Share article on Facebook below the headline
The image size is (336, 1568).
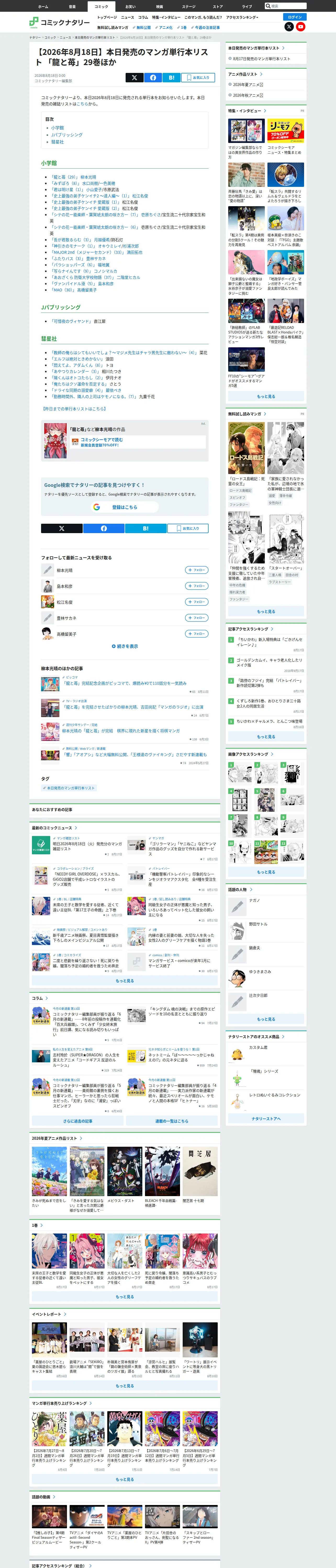pyautogui.click(x=153, y=77)
